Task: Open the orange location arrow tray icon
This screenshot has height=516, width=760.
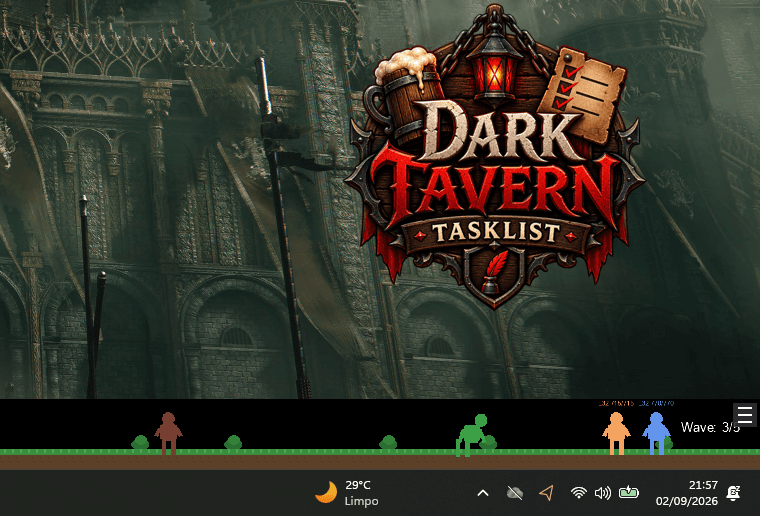Action: click(547, 493)
